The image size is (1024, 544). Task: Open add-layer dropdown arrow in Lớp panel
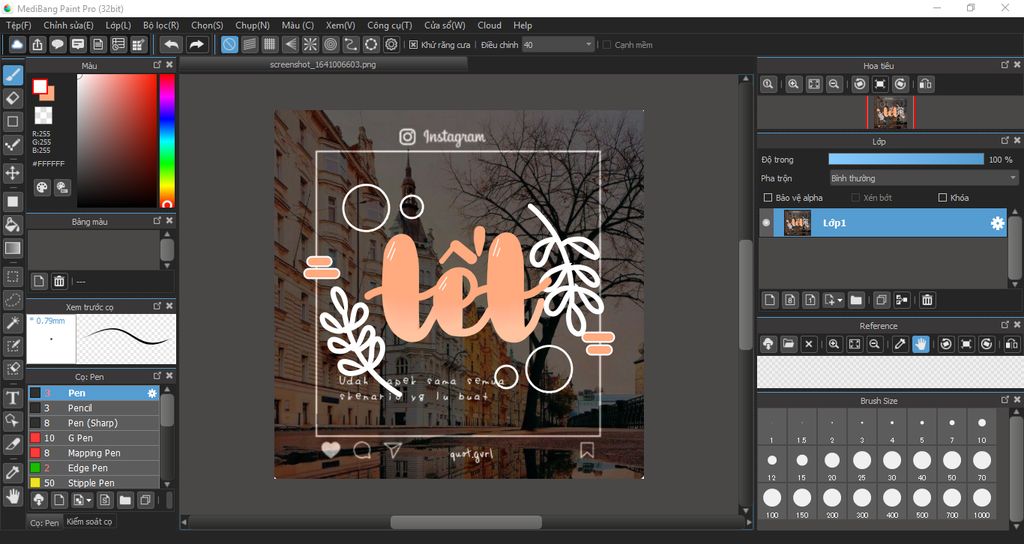(x=840, y=300)
